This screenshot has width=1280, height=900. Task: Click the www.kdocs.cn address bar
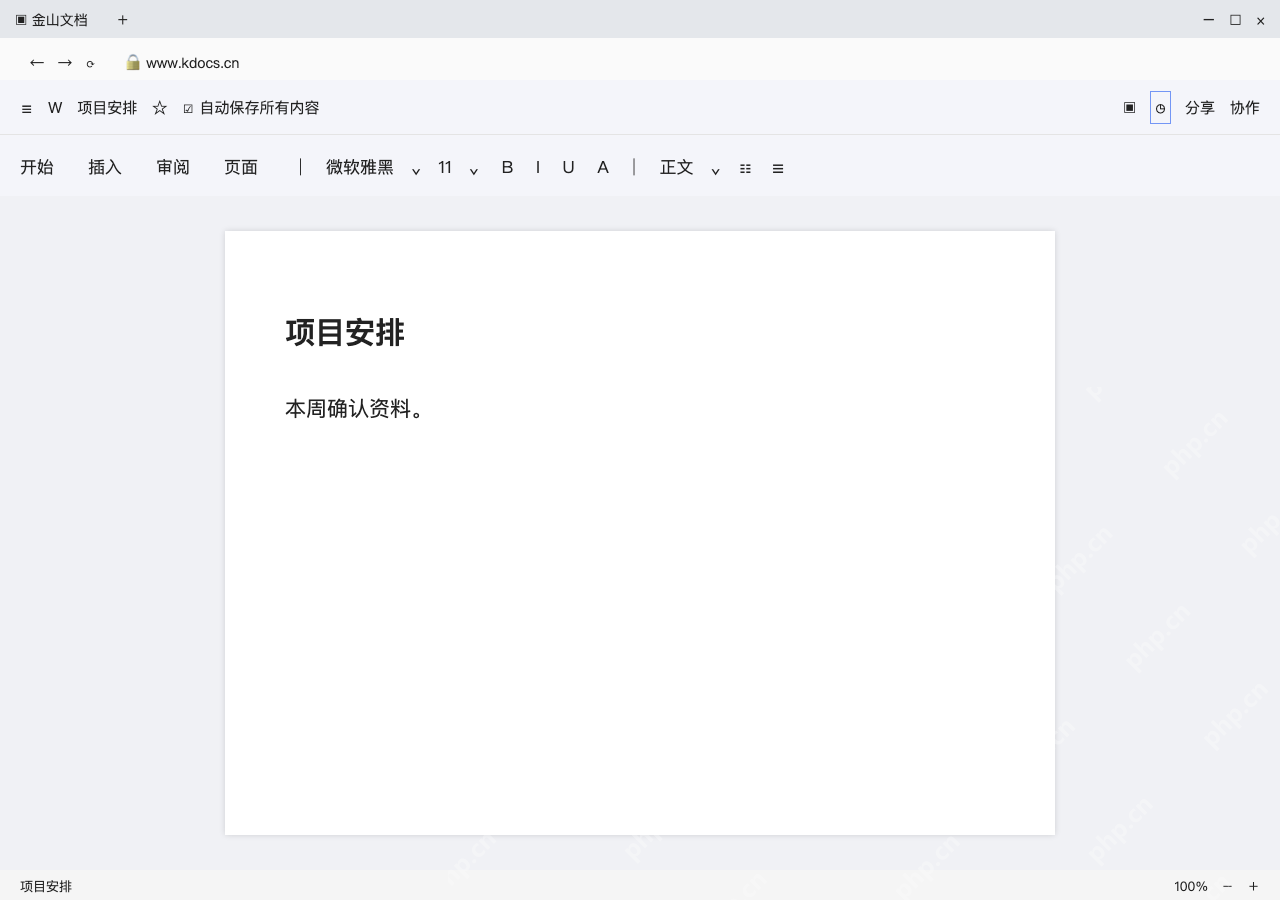point(193,63)
